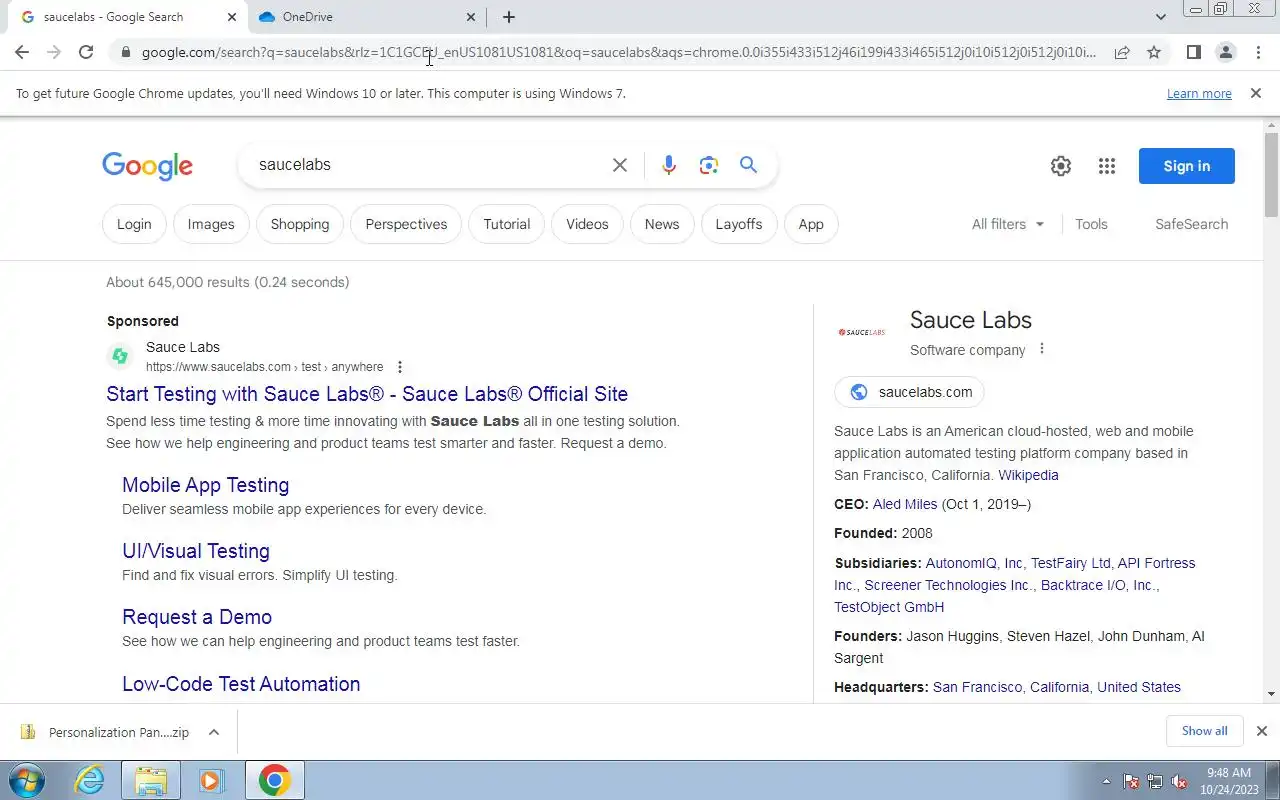Click the share page icon in address bar
Screen dimensions: 1280x800
[1122, 52]
